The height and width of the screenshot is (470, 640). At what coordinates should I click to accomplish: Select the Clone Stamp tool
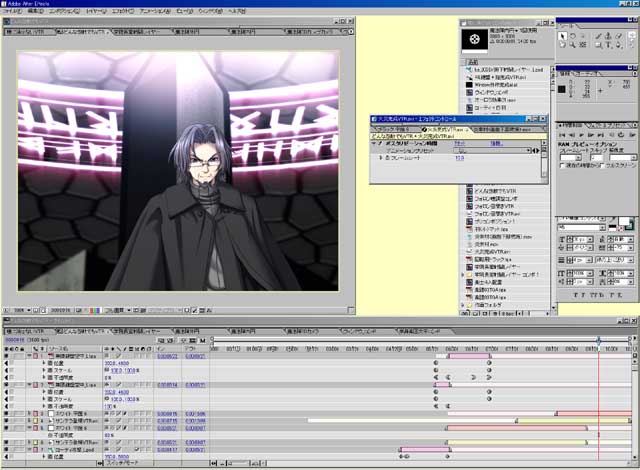click(x=608, y=36)
